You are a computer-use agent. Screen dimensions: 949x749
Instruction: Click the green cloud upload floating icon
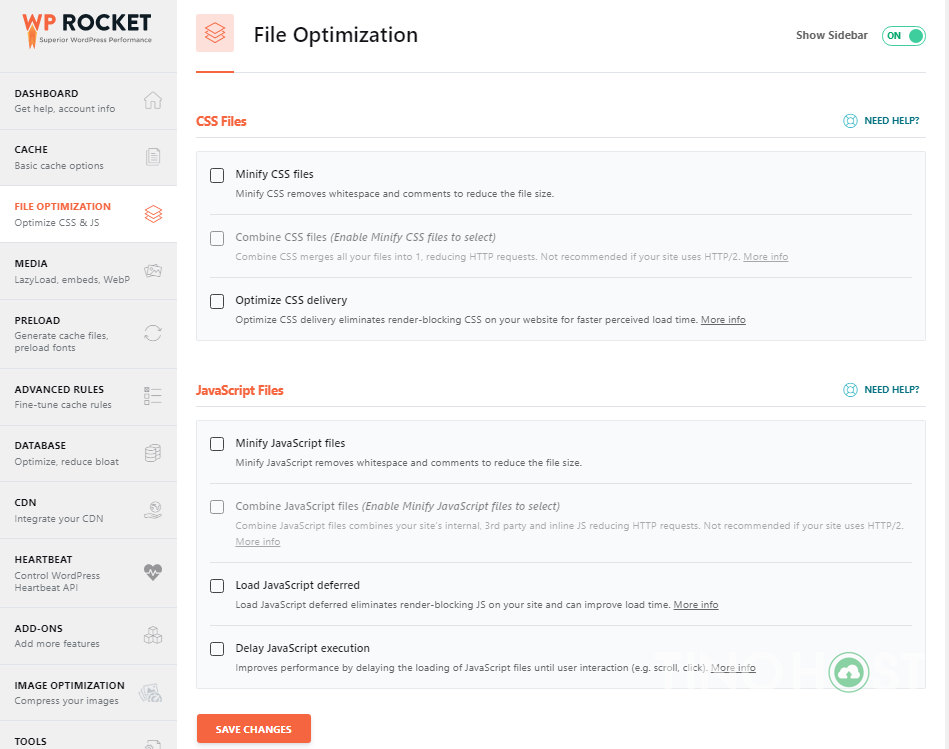[x=849, y=672]
